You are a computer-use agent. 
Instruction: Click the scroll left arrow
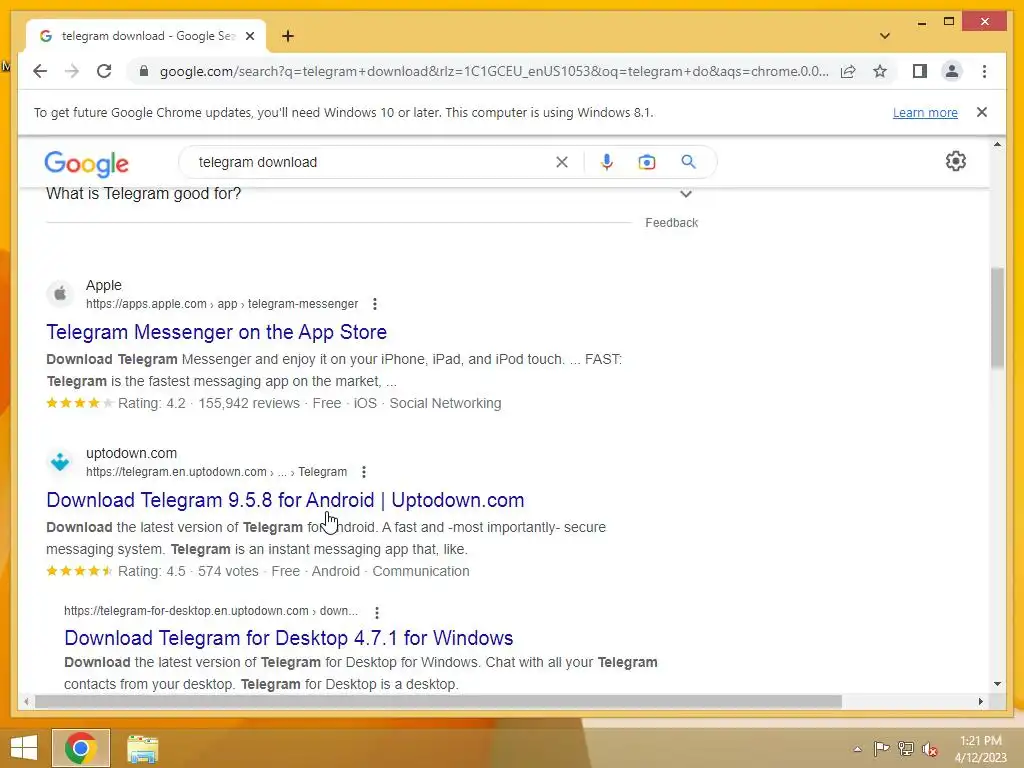[26, 701]
